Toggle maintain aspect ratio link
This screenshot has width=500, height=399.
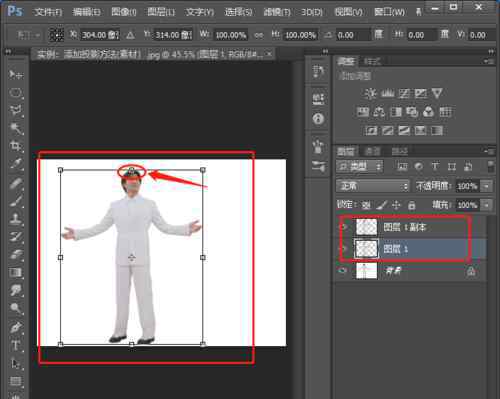coord(259,35)
